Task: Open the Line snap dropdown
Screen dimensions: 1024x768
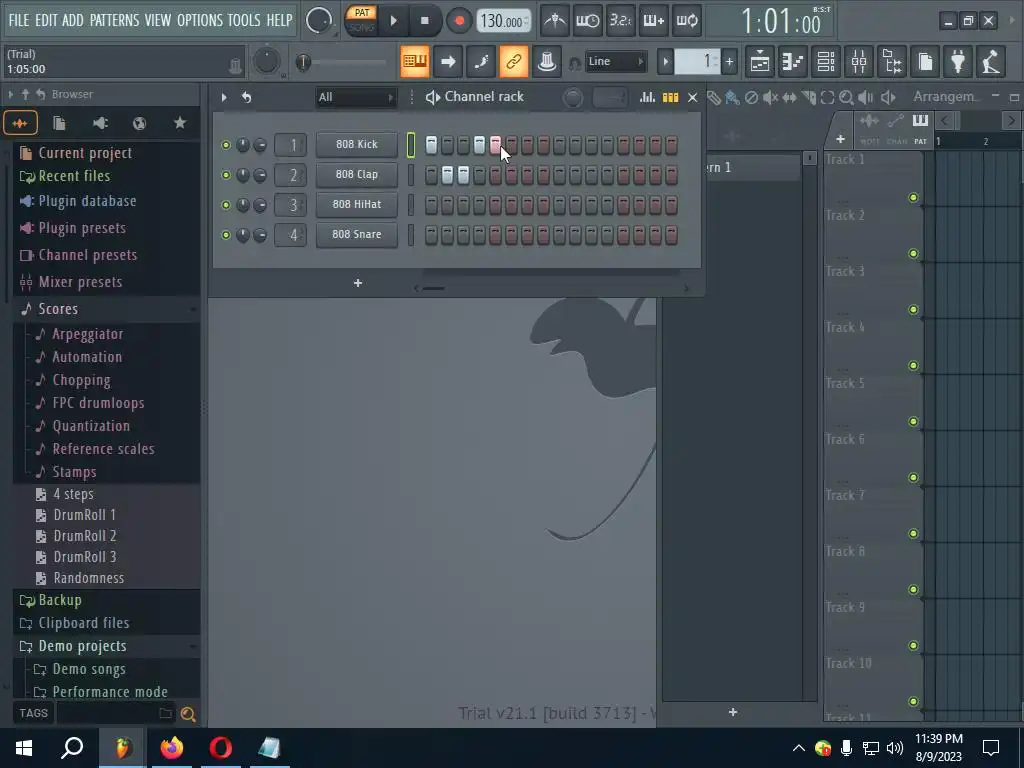Action: [x=615, y=61]
